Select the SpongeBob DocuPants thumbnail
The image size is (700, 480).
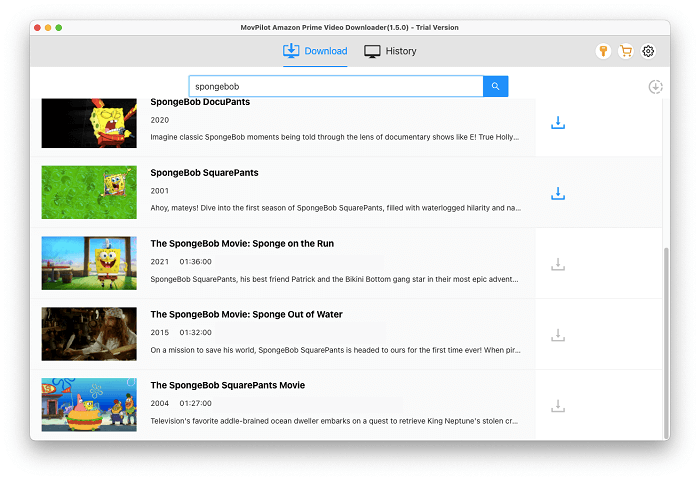click(x=89, y=122)
